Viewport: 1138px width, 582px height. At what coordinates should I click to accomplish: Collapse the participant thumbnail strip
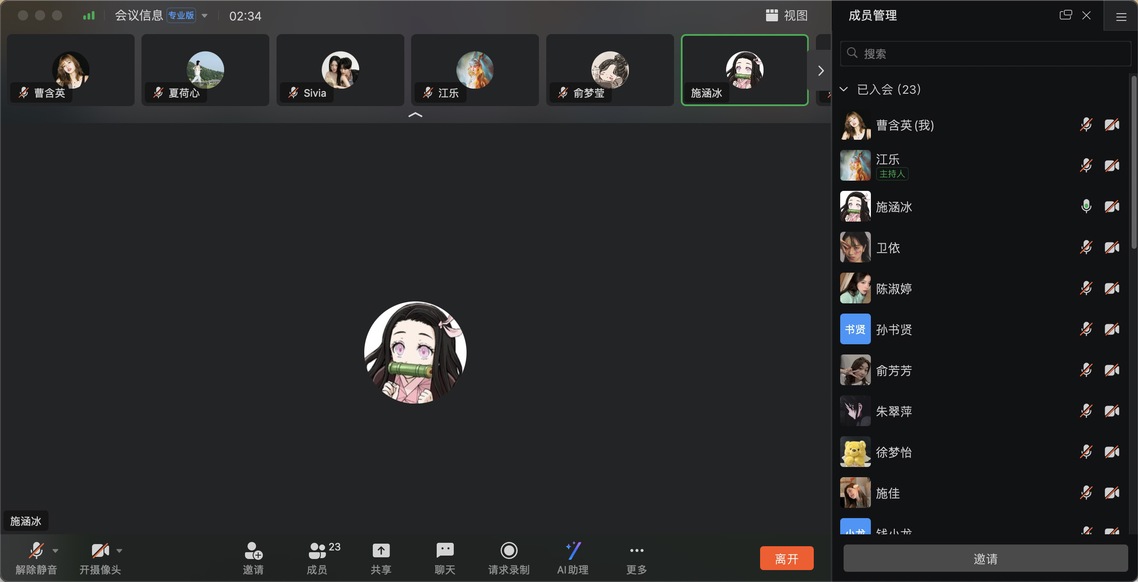pos(415,115)
